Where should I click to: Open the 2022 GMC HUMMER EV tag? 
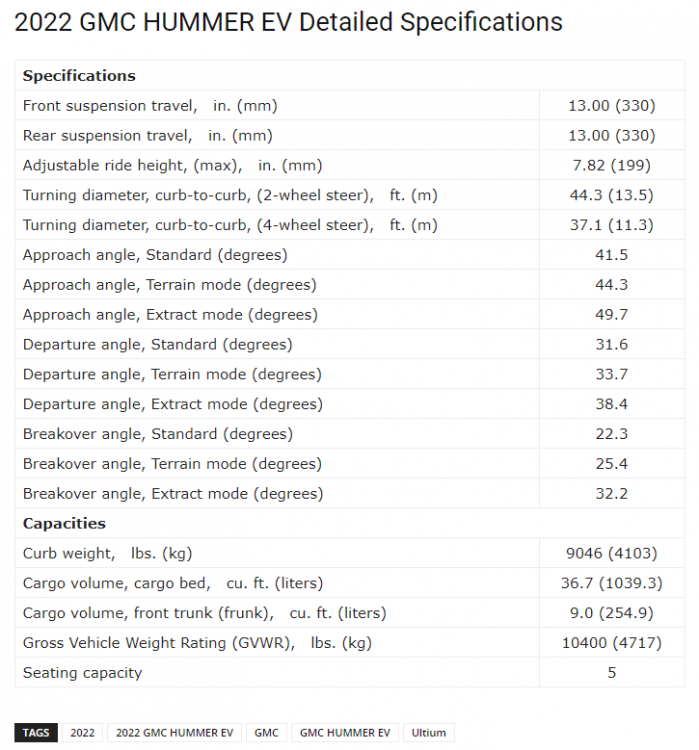tap(175, 732)
